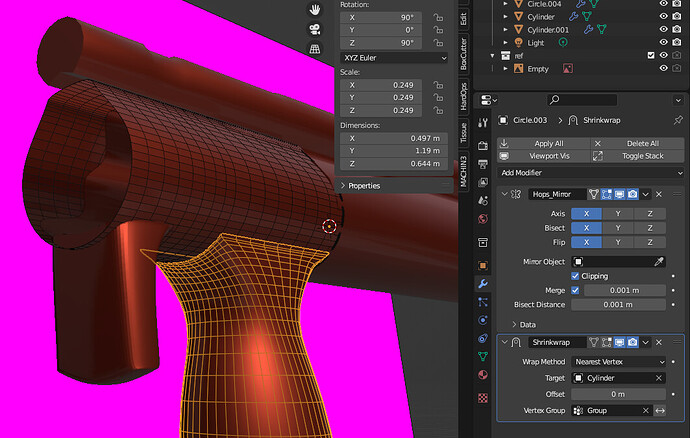Toggle the camera view icon in viewport
690x438 pixels.
click(x=314, y=29)
